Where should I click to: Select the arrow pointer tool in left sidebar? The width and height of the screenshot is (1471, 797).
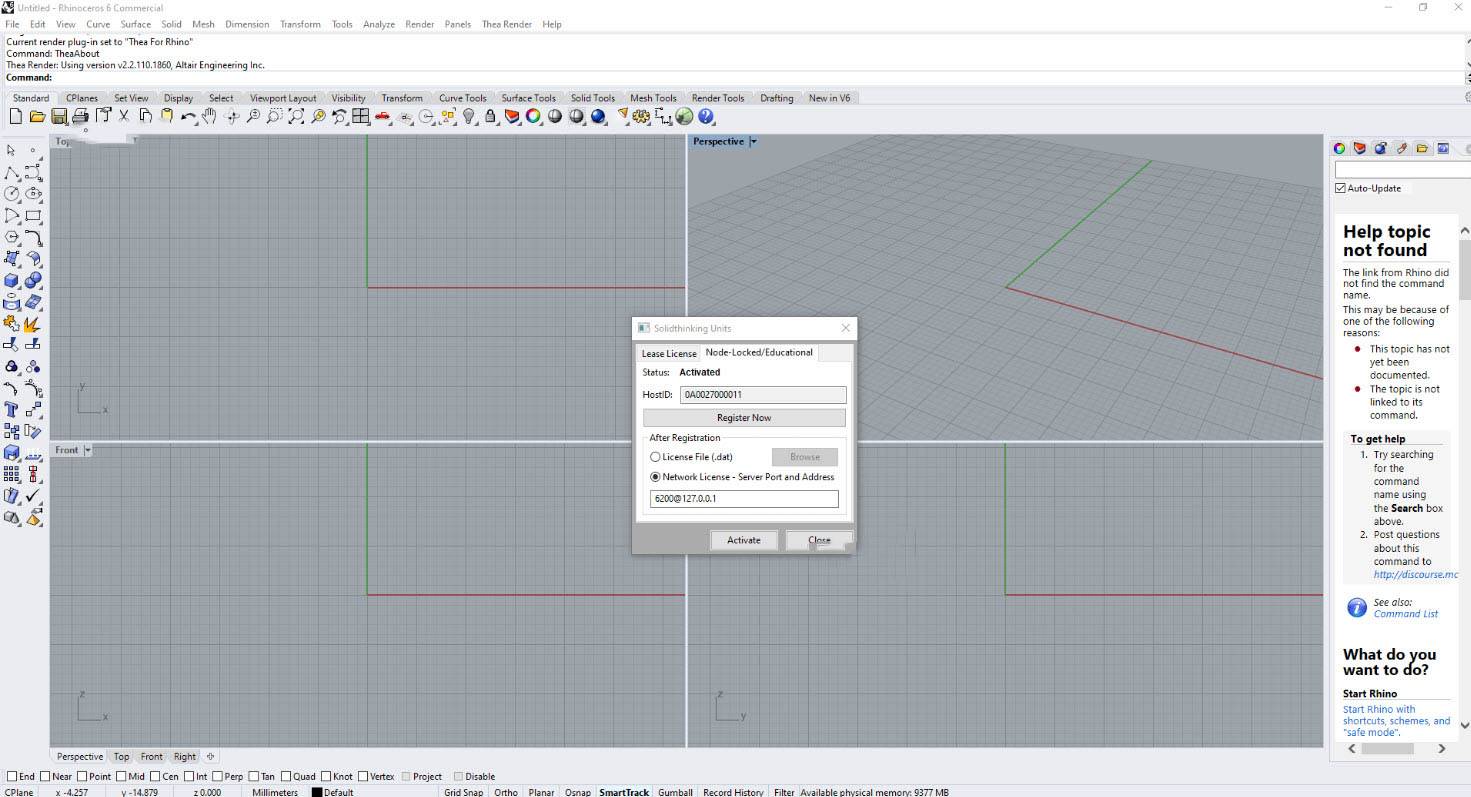pos(11,150)
